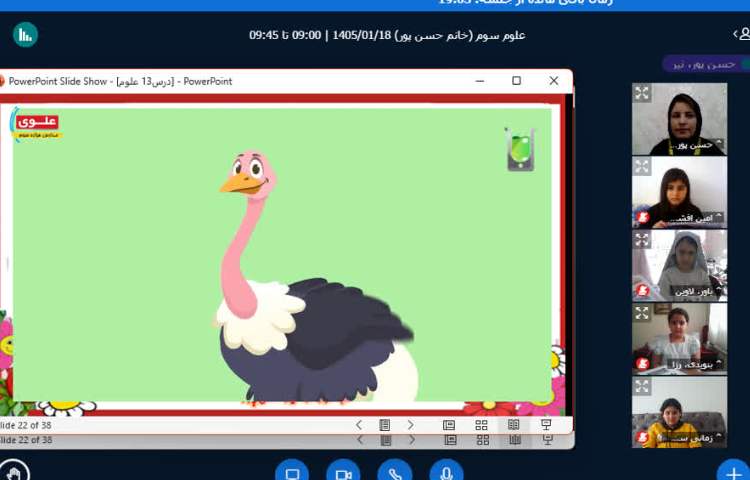Open the chevron on زمانی video label
This screenshot has width=750, height=480.
coord(718,436)
